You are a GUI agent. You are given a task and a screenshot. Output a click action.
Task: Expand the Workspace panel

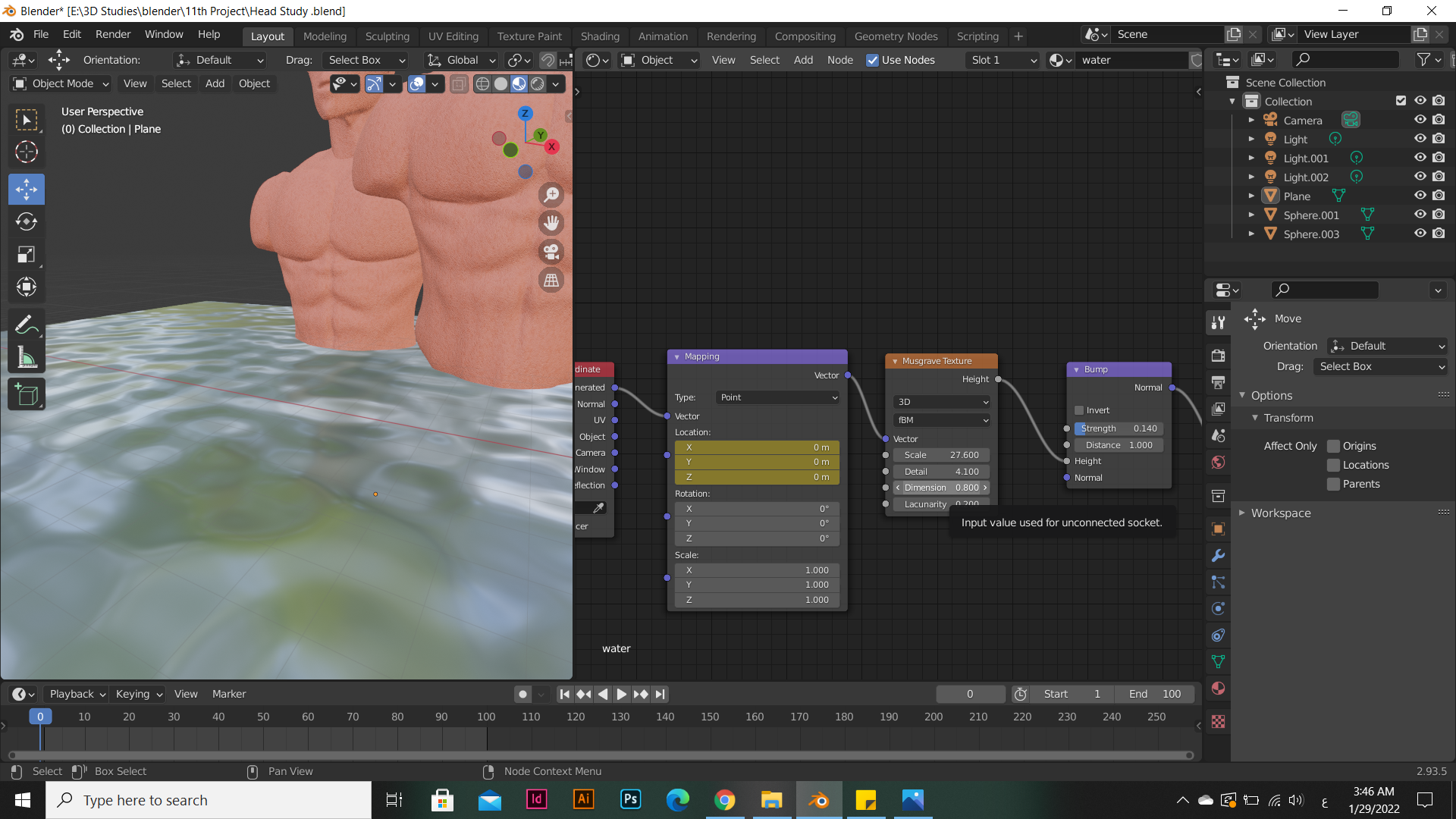1280,513
